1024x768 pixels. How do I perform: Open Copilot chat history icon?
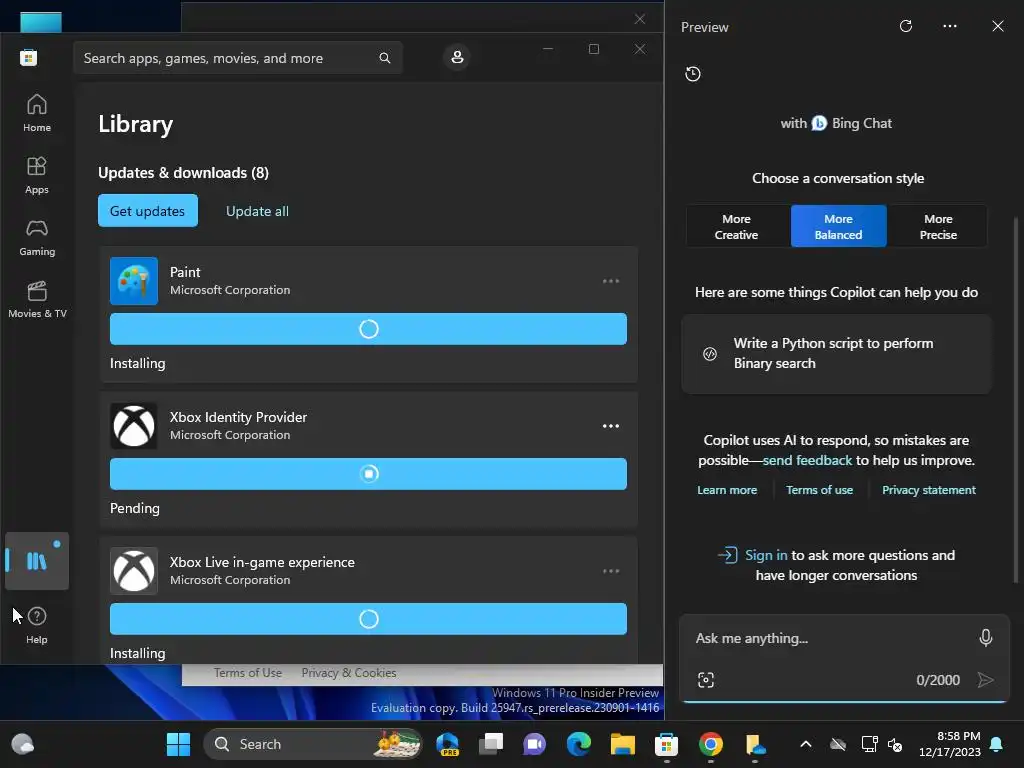pyautogui.click(x=693, y=74)
